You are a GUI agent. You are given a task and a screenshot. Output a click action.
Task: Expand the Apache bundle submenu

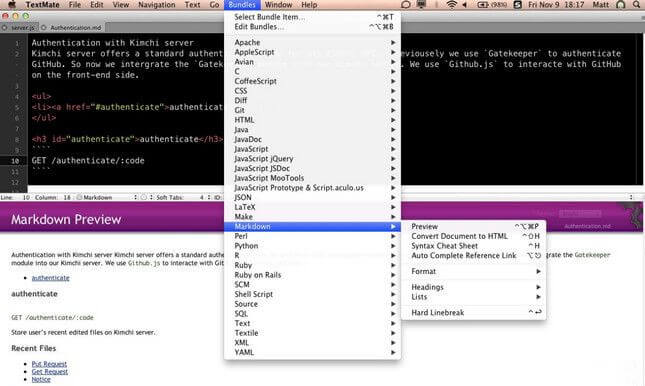click(x=313, y=42)
